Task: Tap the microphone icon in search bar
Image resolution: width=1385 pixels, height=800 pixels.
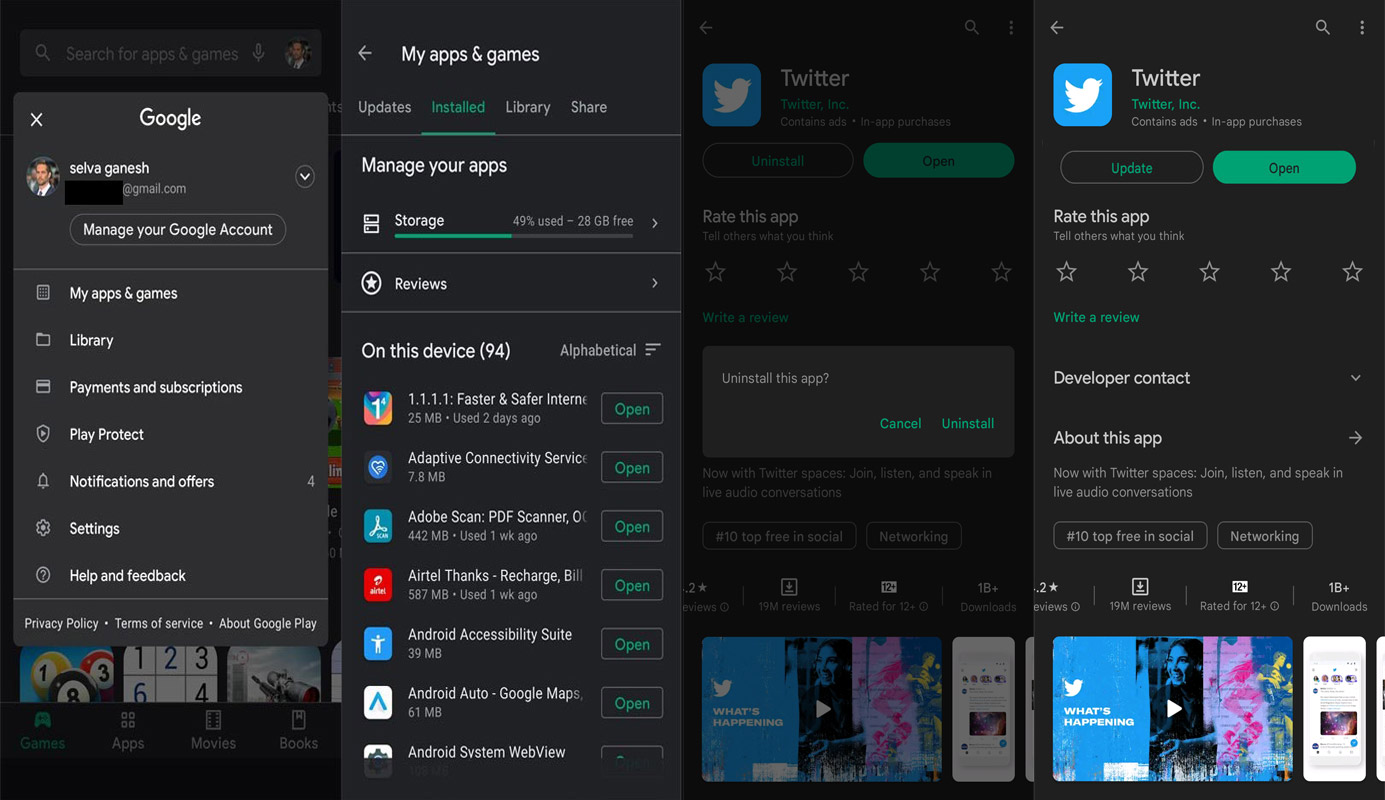Action: tap(259, 53)
